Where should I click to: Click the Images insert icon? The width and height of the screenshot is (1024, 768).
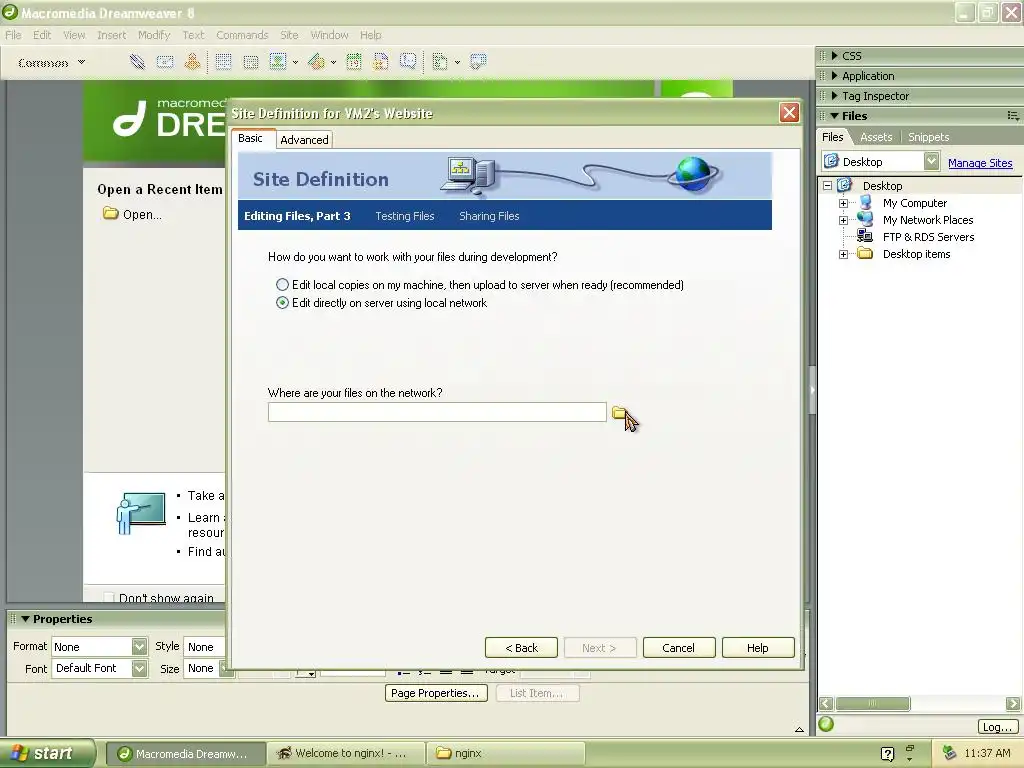point(278,62)
